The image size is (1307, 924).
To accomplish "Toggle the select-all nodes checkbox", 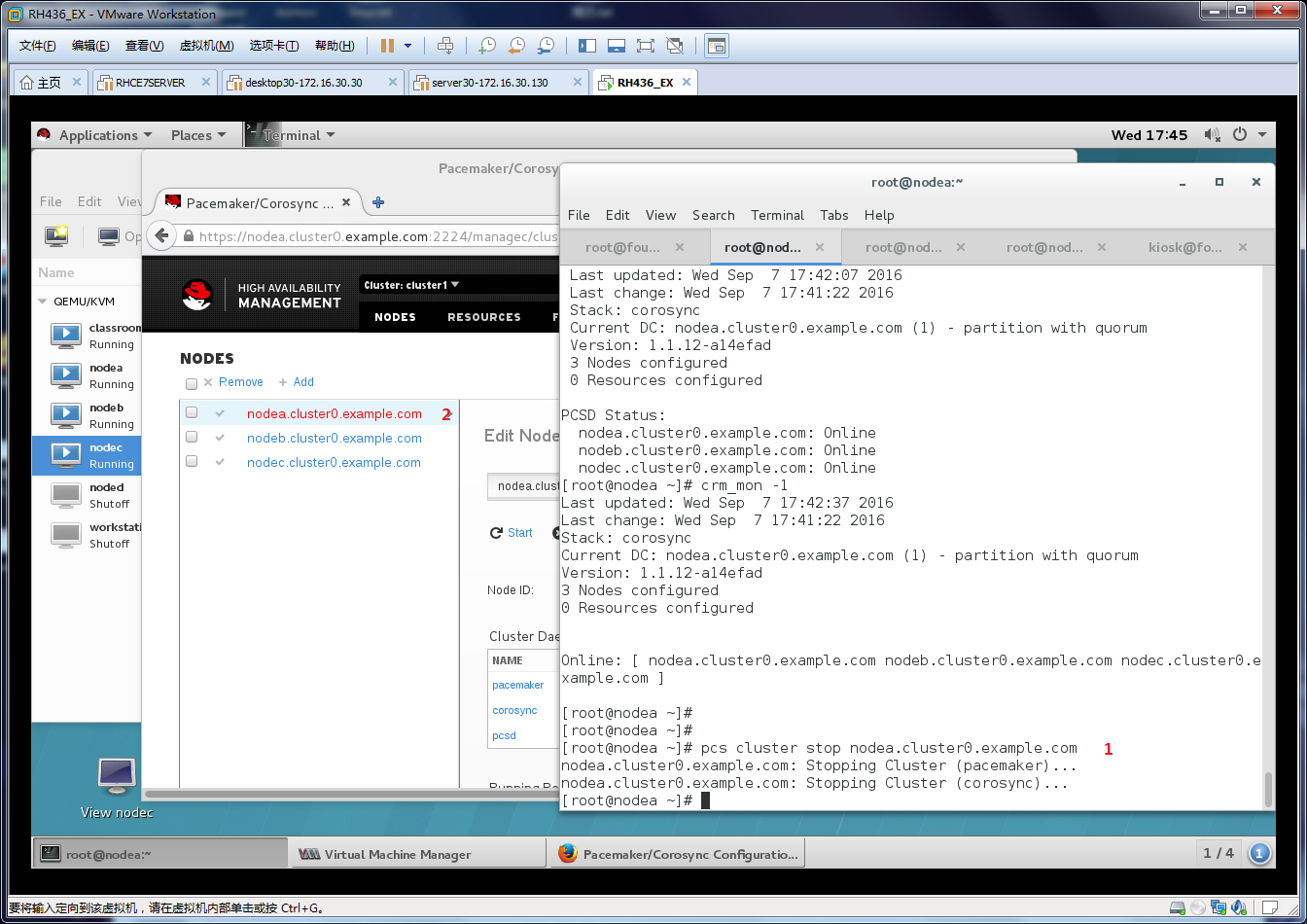I will click(192, 383).
